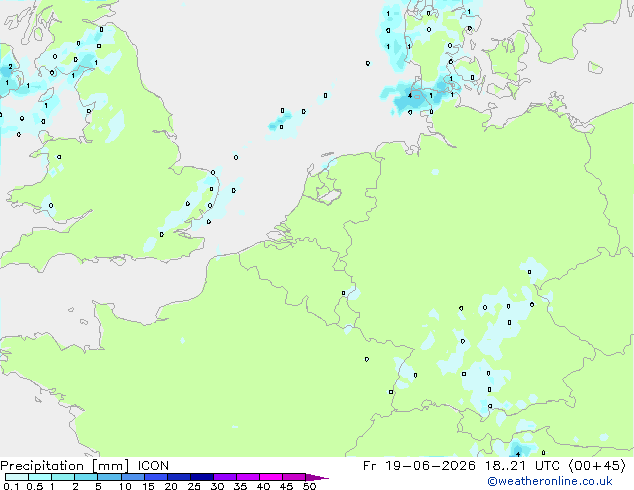
Task: Click the legend band between 0.5 and 1
Action: coord(40,477)
